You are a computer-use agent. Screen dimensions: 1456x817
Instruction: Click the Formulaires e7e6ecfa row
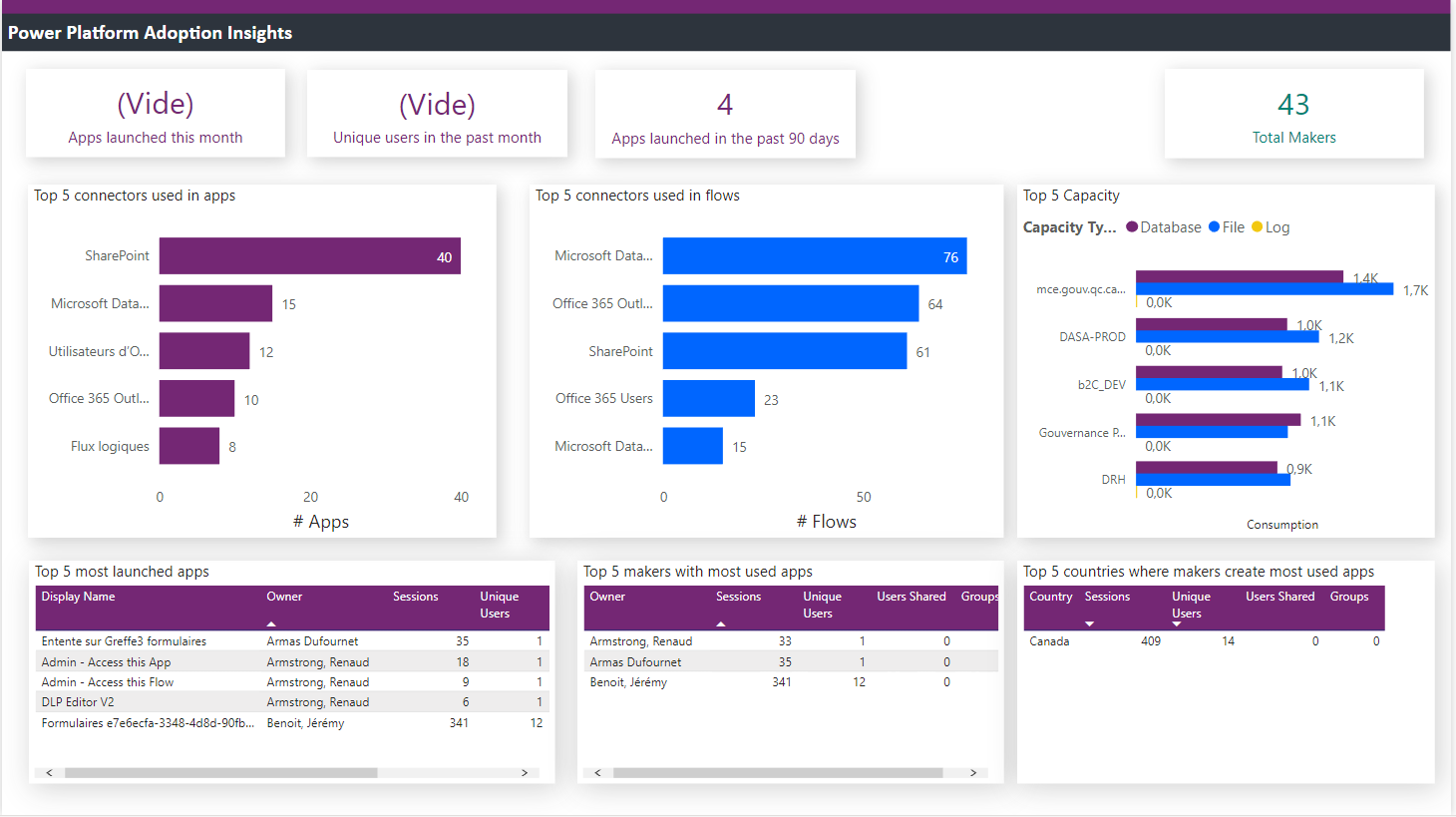[292, 723]
